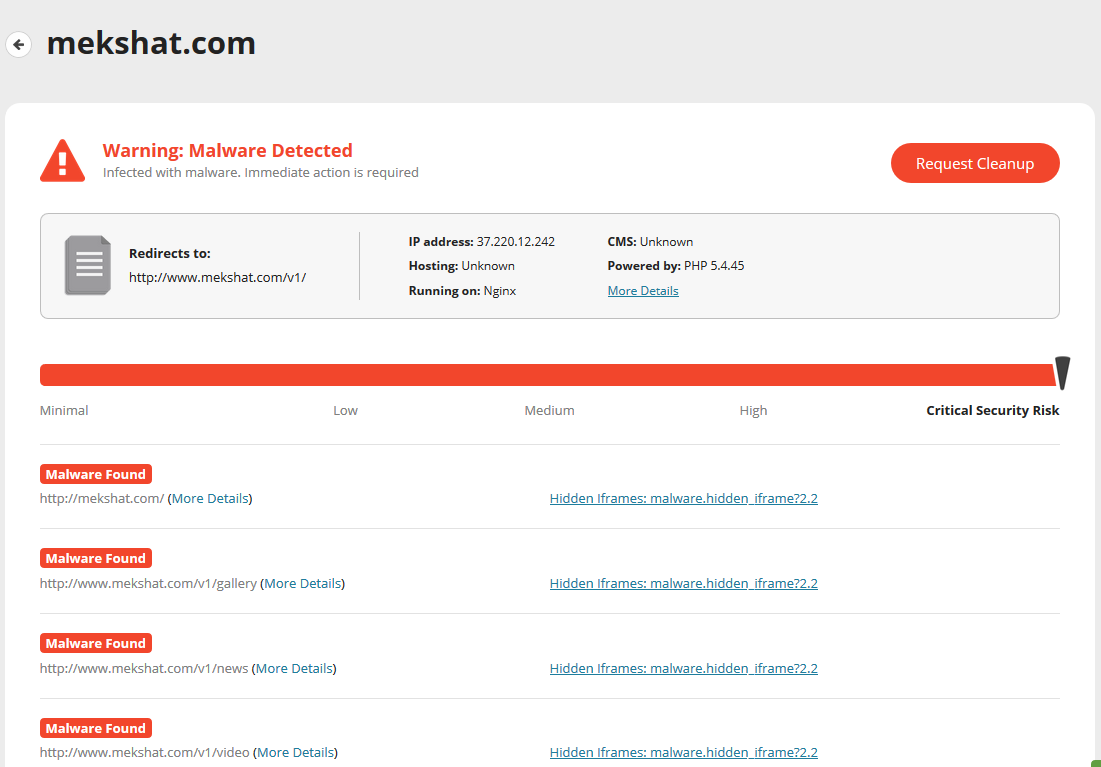
Task: Click the Malware Found badge above the gallery URL
Action: pos(95,558)
